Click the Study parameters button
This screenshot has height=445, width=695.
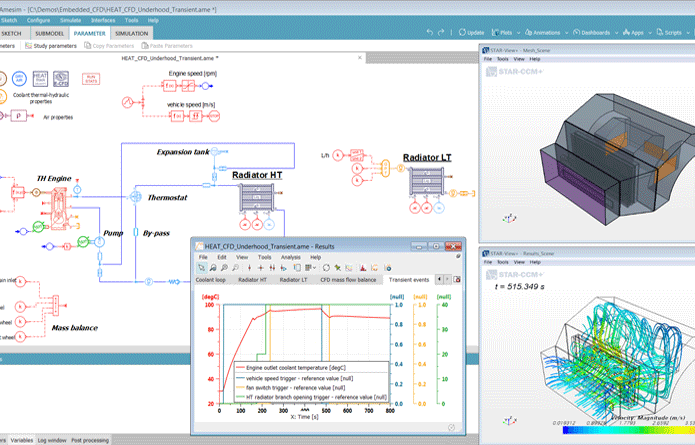point(54,45)
